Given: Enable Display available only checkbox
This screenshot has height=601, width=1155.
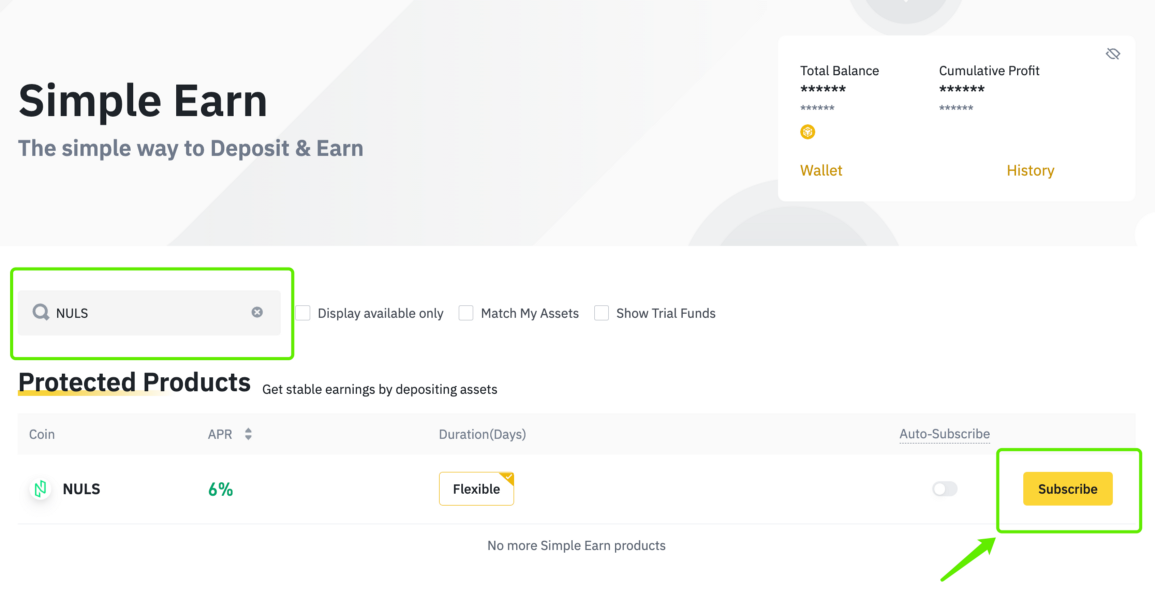Looking at the screenshot, I should coord(303,313).
